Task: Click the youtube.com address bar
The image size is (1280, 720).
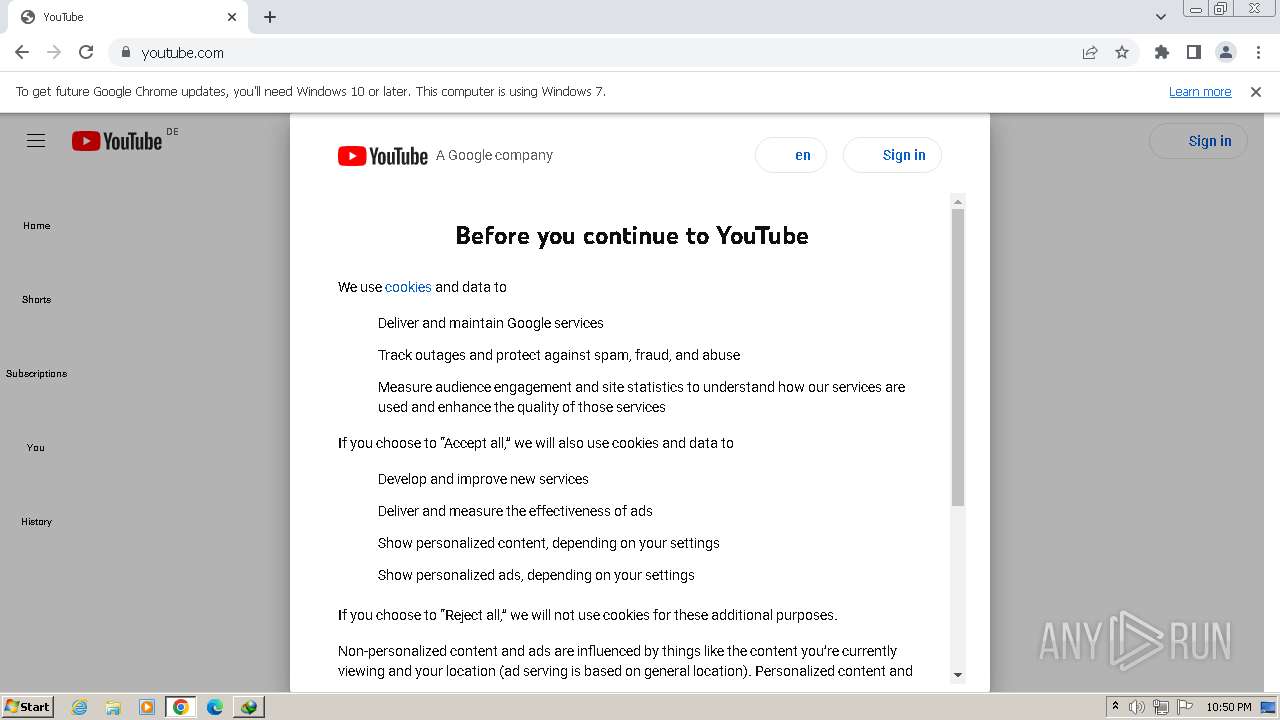Action: [590, 52]
